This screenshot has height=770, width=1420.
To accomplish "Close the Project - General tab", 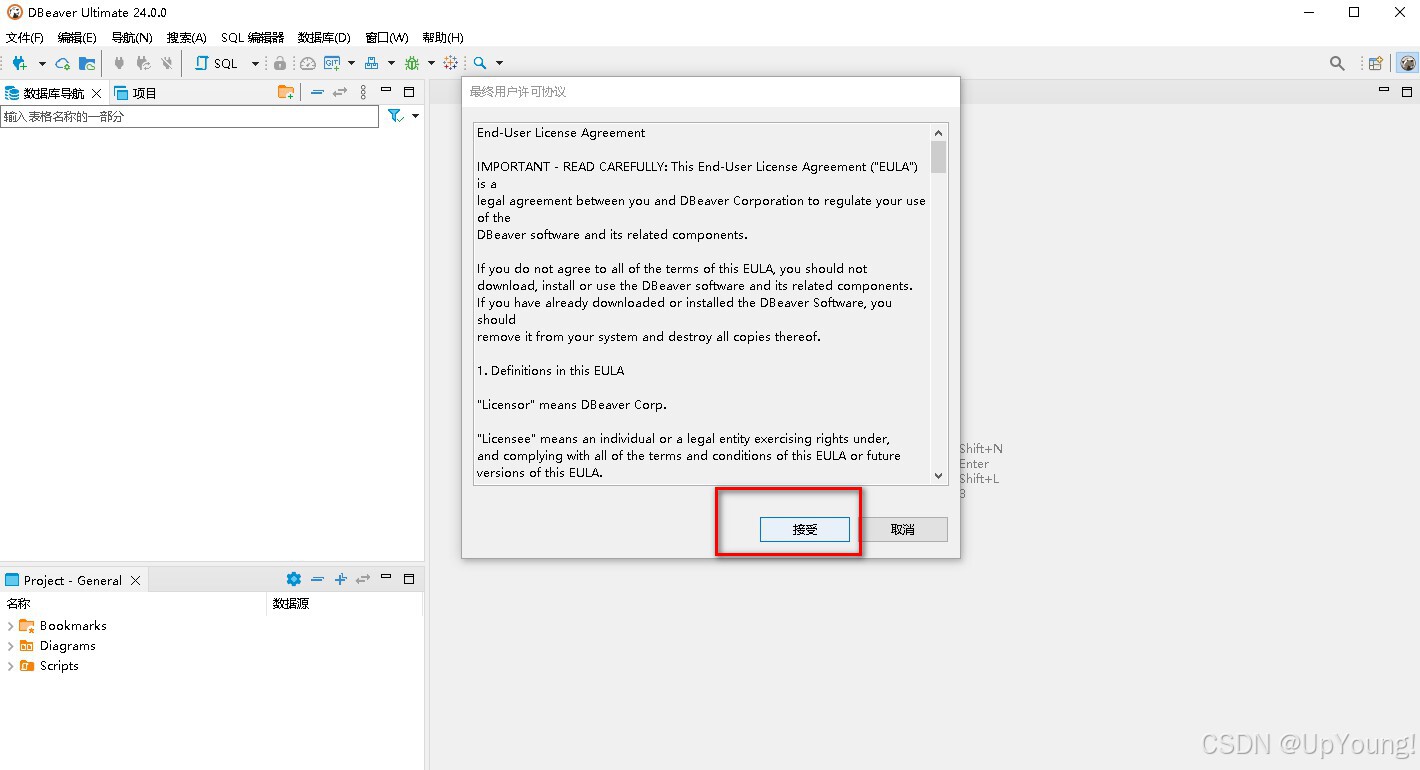I will coord(136,580).
